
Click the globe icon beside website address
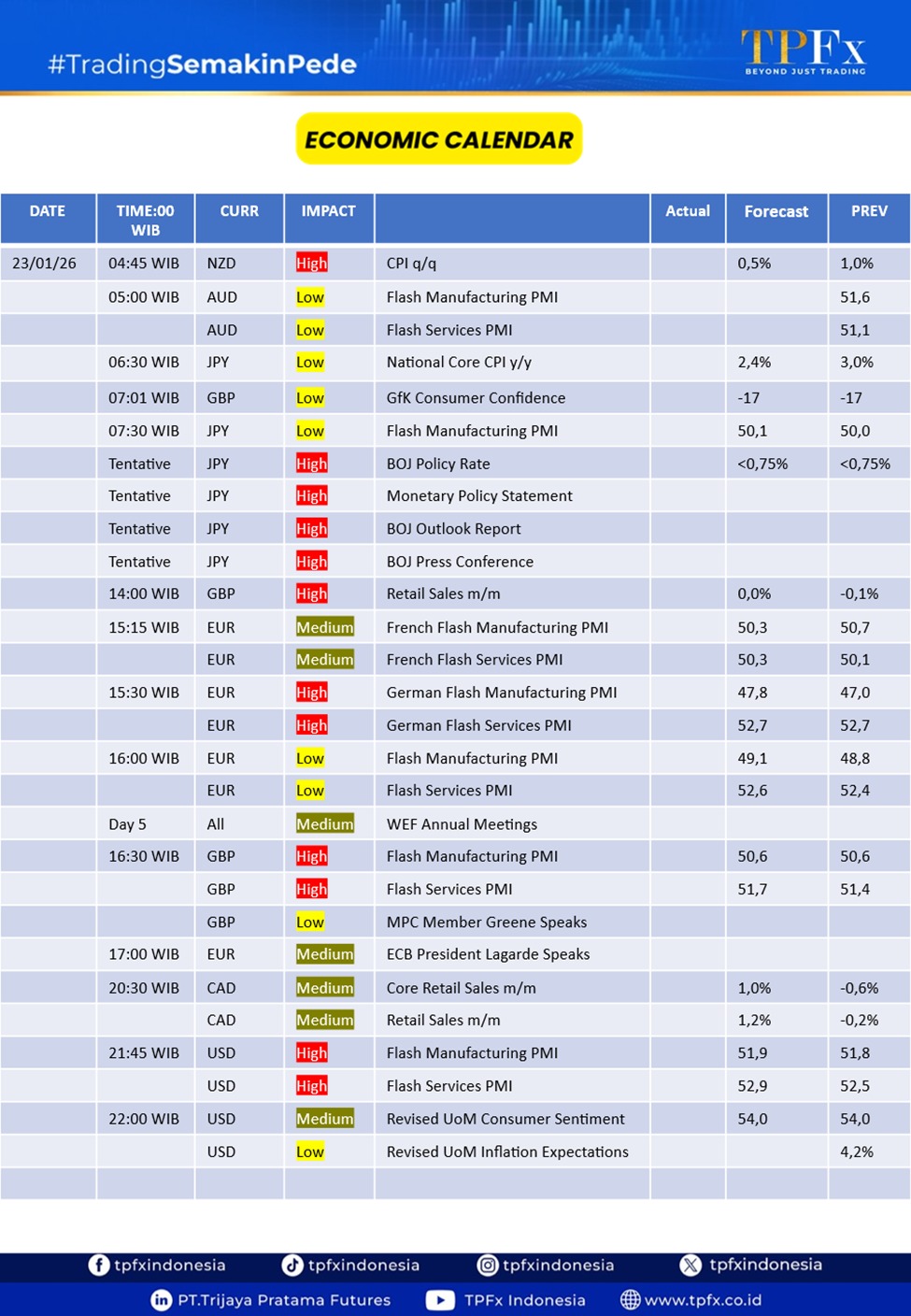click(x=631, y=1300)
